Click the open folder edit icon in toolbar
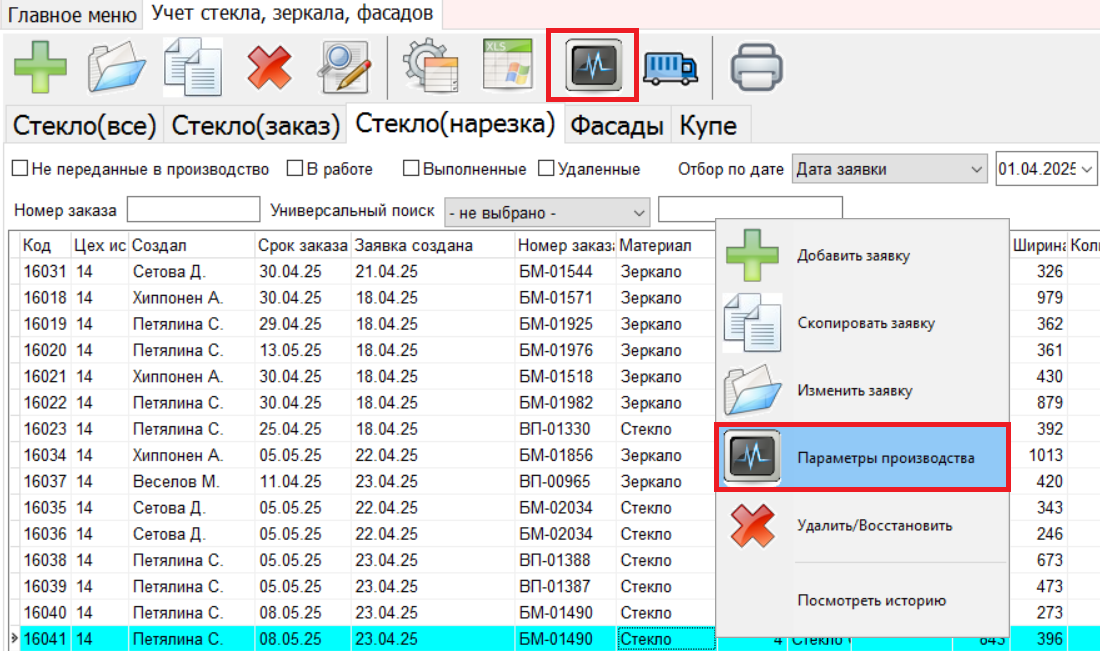The width and height of the screenshot is (1100, 651). tap(117, 67)
